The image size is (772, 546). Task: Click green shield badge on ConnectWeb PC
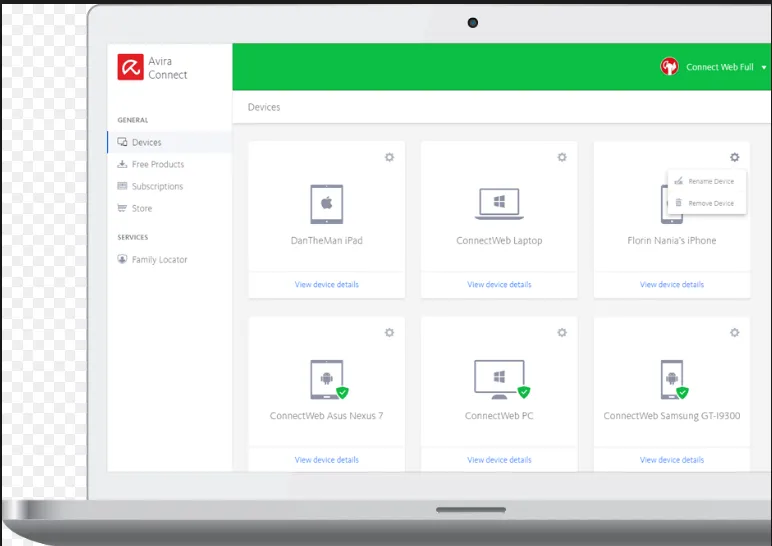tap(524, 392)
